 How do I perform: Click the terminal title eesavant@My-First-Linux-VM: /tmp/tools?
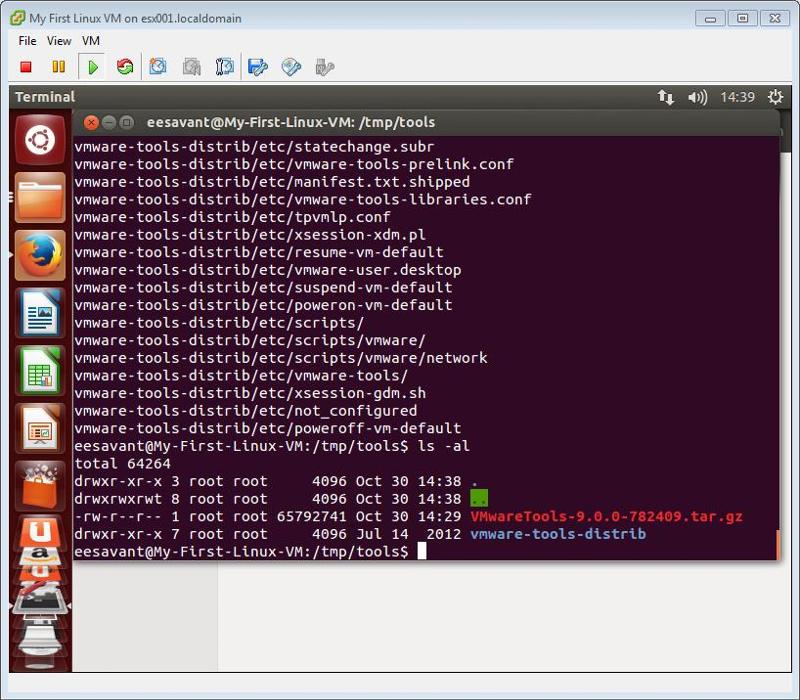coord(291,122)
